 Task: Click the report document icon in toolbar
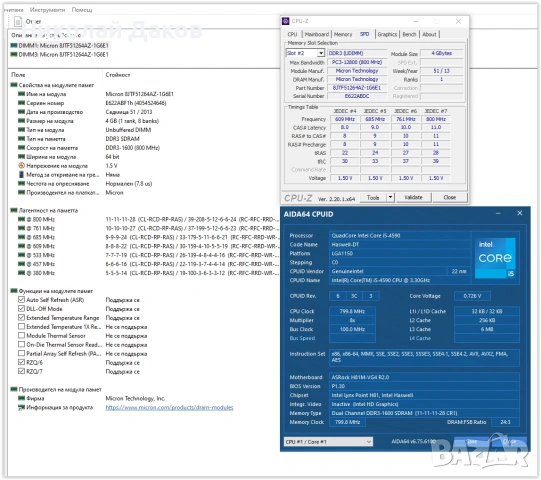tap(18, 22)
